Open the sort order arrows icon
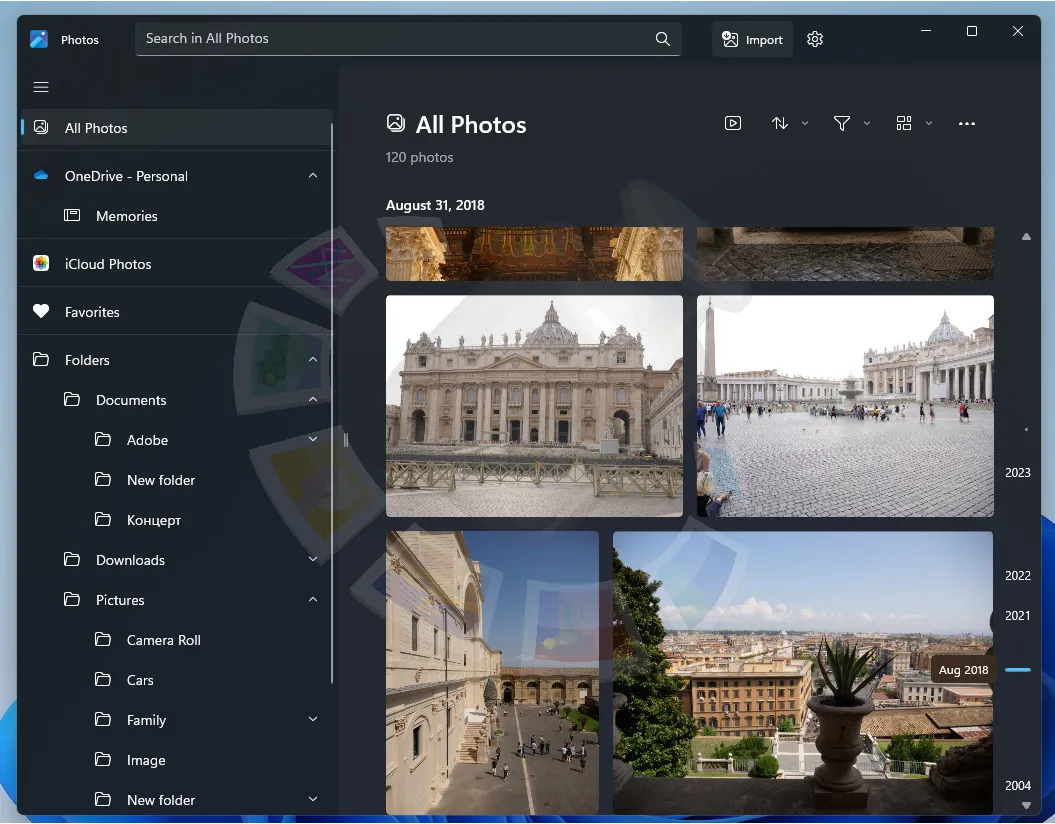 click(x=779, y=123)
